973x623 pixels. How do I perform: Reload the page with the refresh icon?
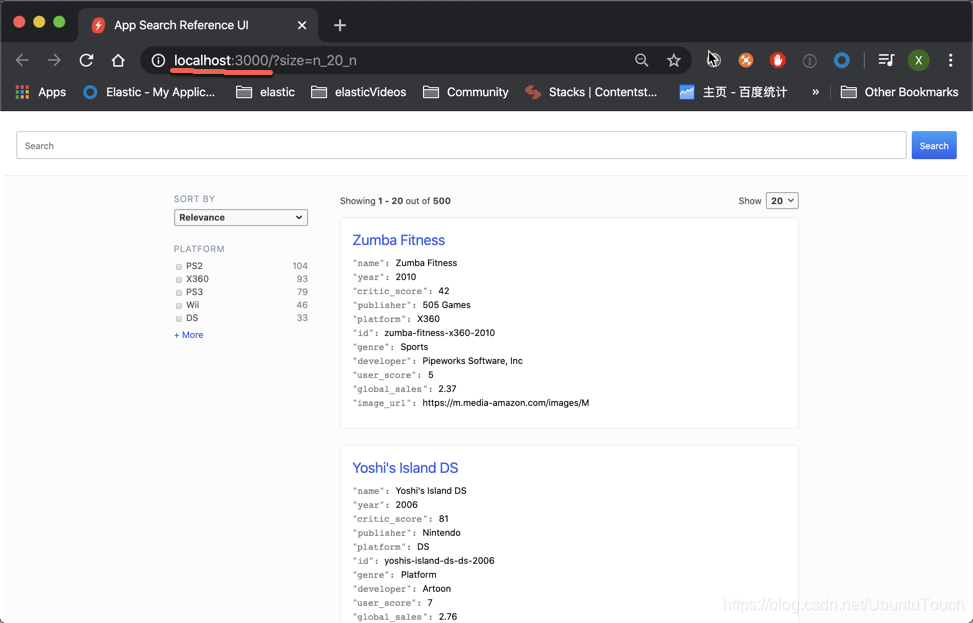click(x=86, y=60)
